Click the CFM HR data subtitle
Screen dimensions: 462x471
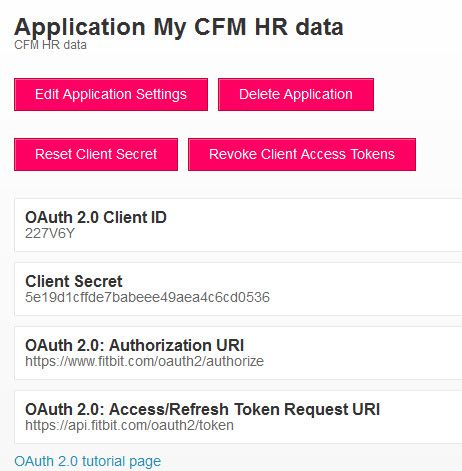(x=50, y=45)
